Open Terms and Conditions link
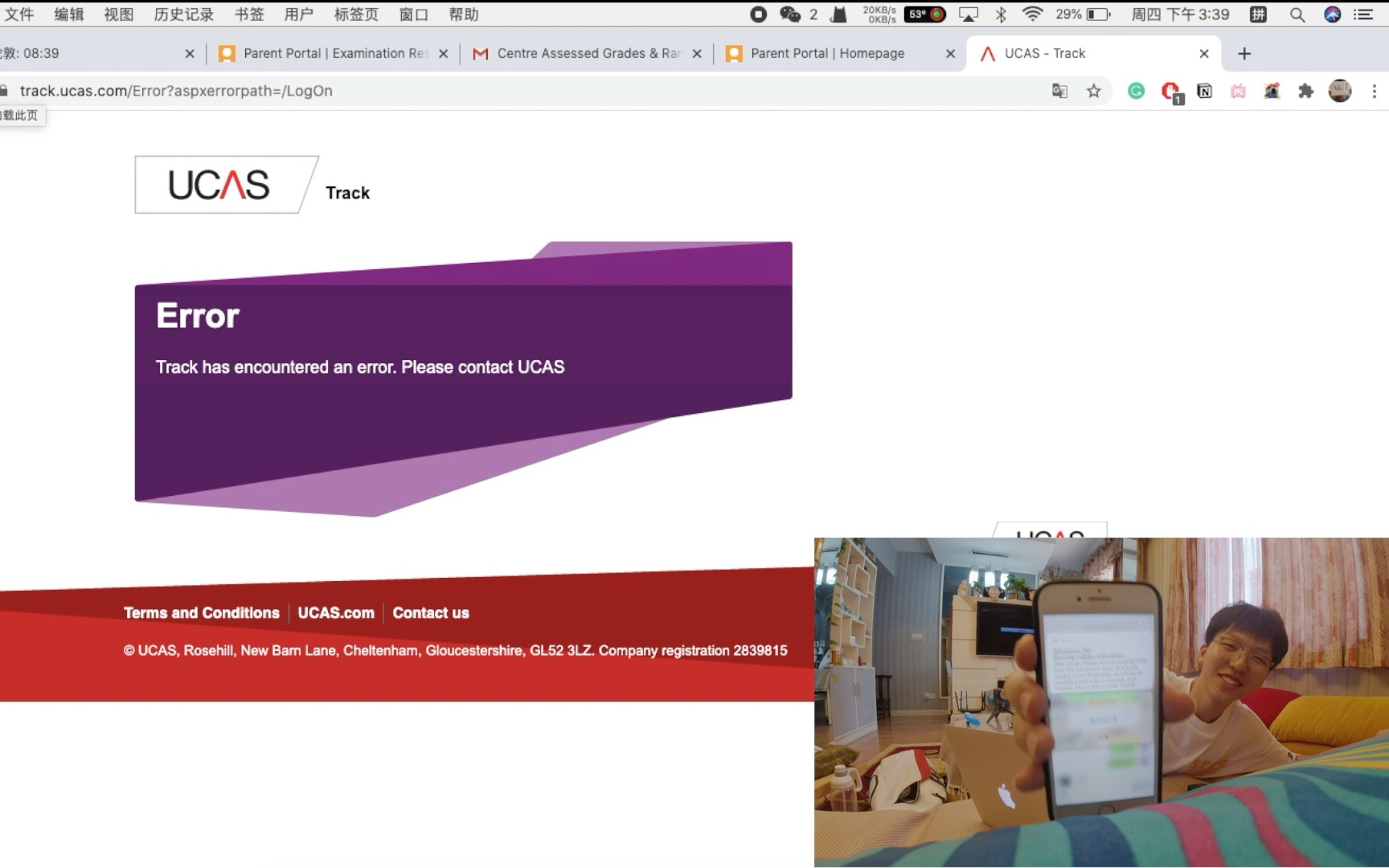Image resolution: width=1389 pixels, height=868 pixels. (x=202, y=612)
